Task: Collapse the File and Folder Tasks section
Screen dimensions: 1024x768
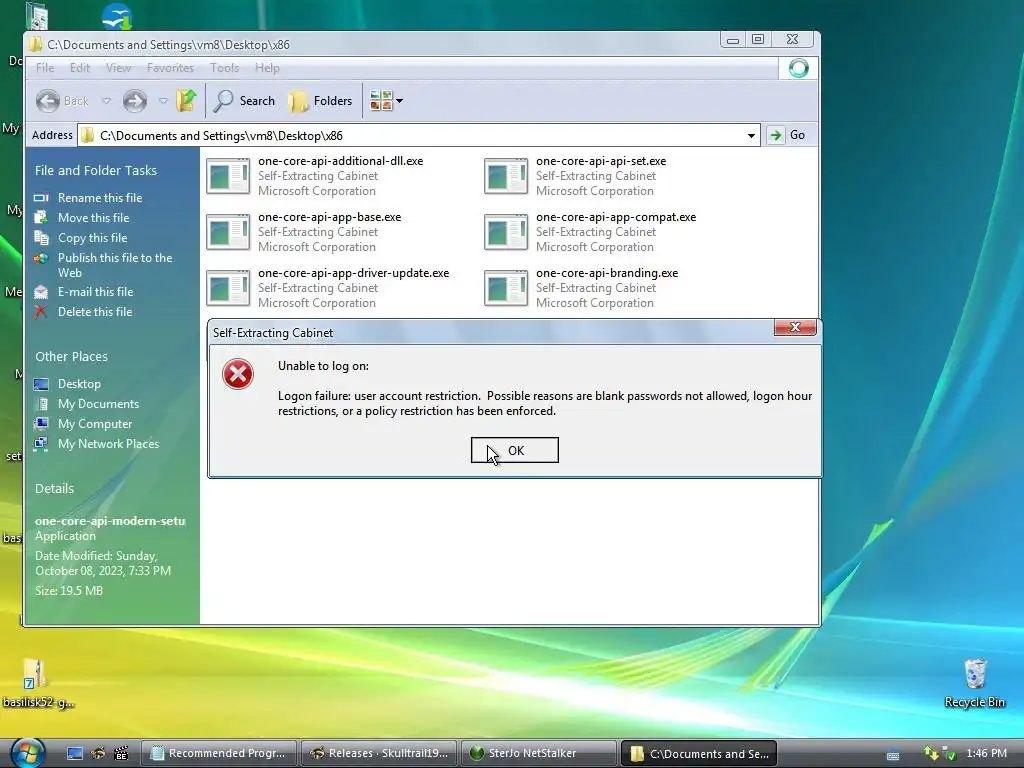Action: pyautogui.click(x=96, y=170)
